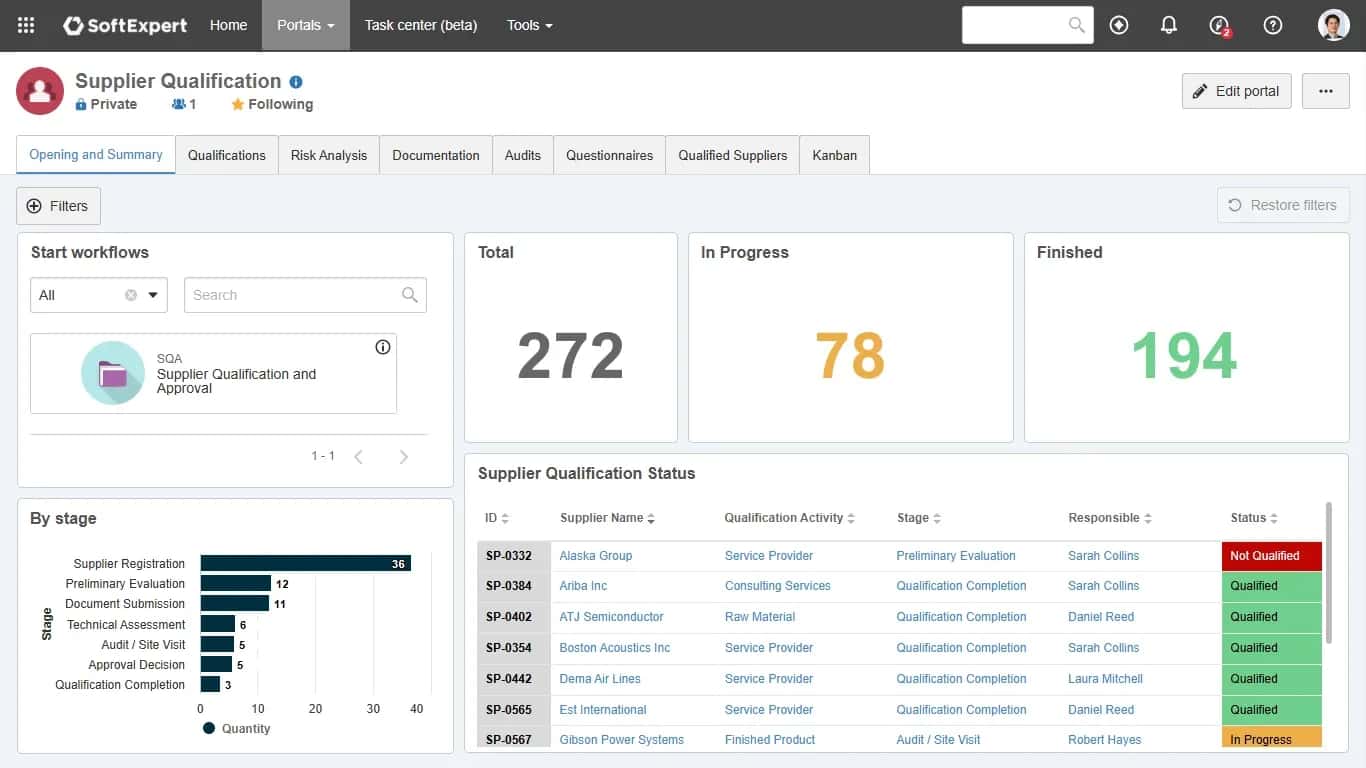Clear the All filter with x icon
The height and width of the screenshot is (768, 1366).
131,295
